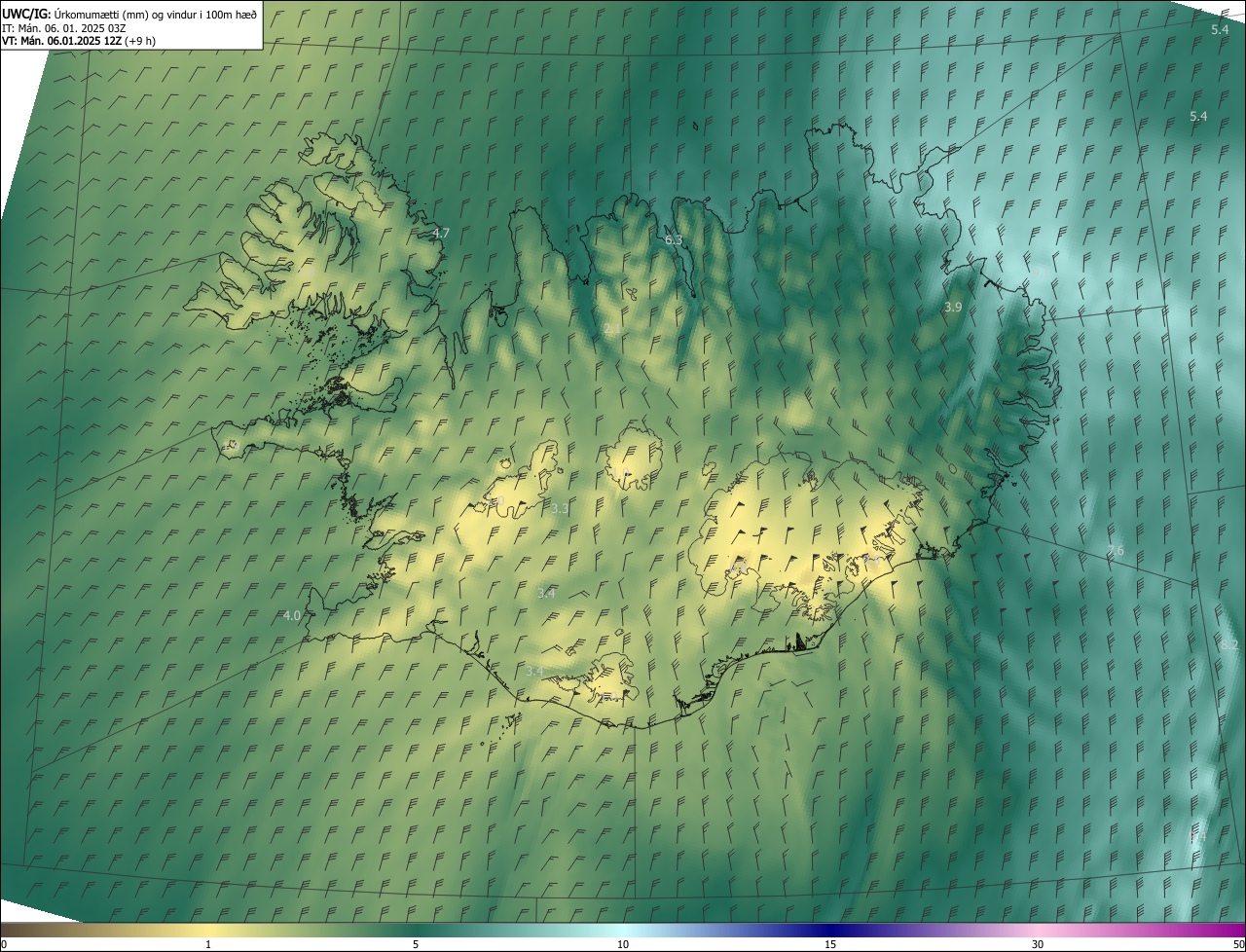This screenshot has width=1246, height=952.
Task: Click the "0" tick on the color scale
Action: (4, 944)
